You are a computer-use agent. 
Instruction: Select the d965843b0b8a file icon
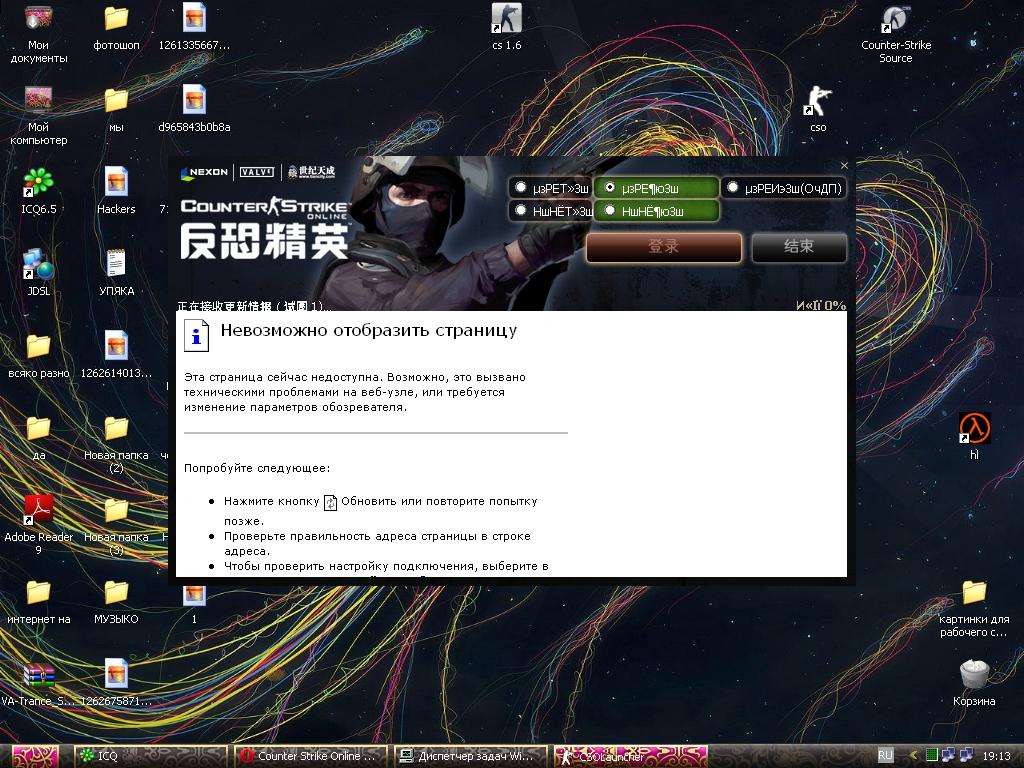pyautogui.click(x=194, y=100)
